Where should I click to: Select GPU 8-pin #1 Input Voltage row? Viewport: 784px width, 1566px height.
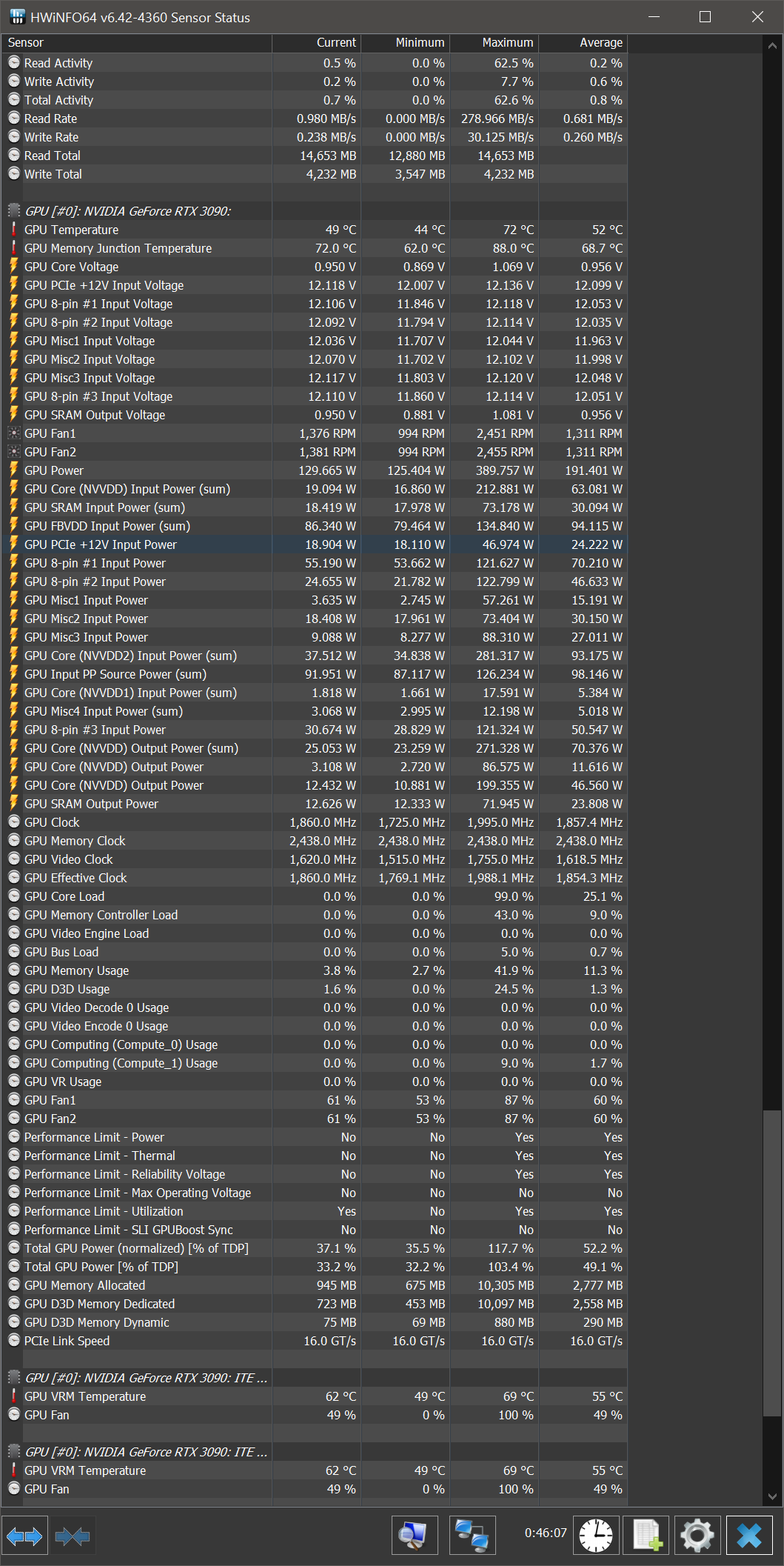(315, 304)
